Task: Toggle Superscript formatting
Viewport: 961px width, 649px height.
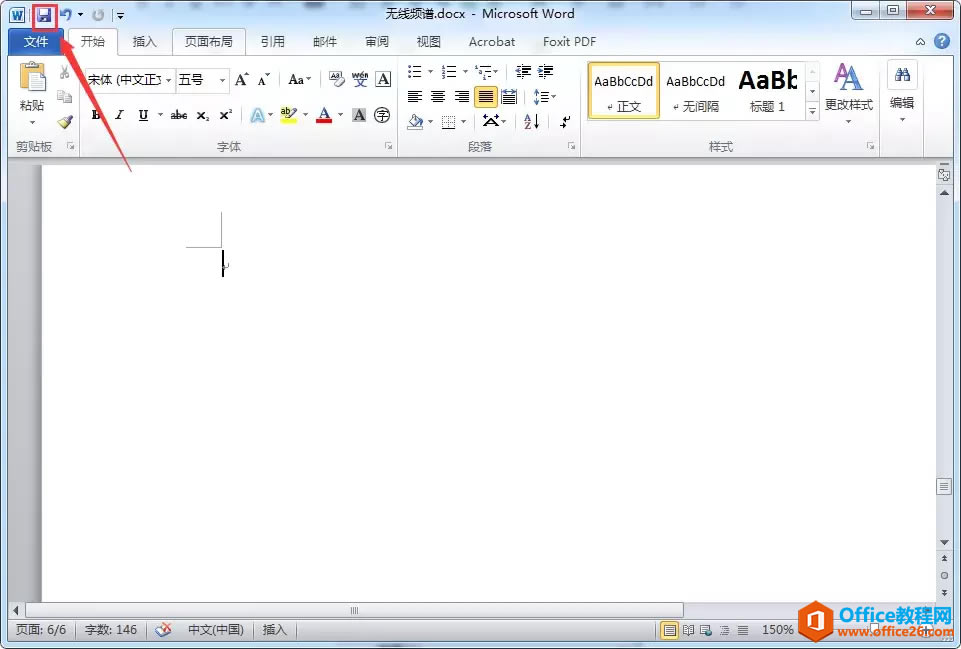Action: coord(226,115)
